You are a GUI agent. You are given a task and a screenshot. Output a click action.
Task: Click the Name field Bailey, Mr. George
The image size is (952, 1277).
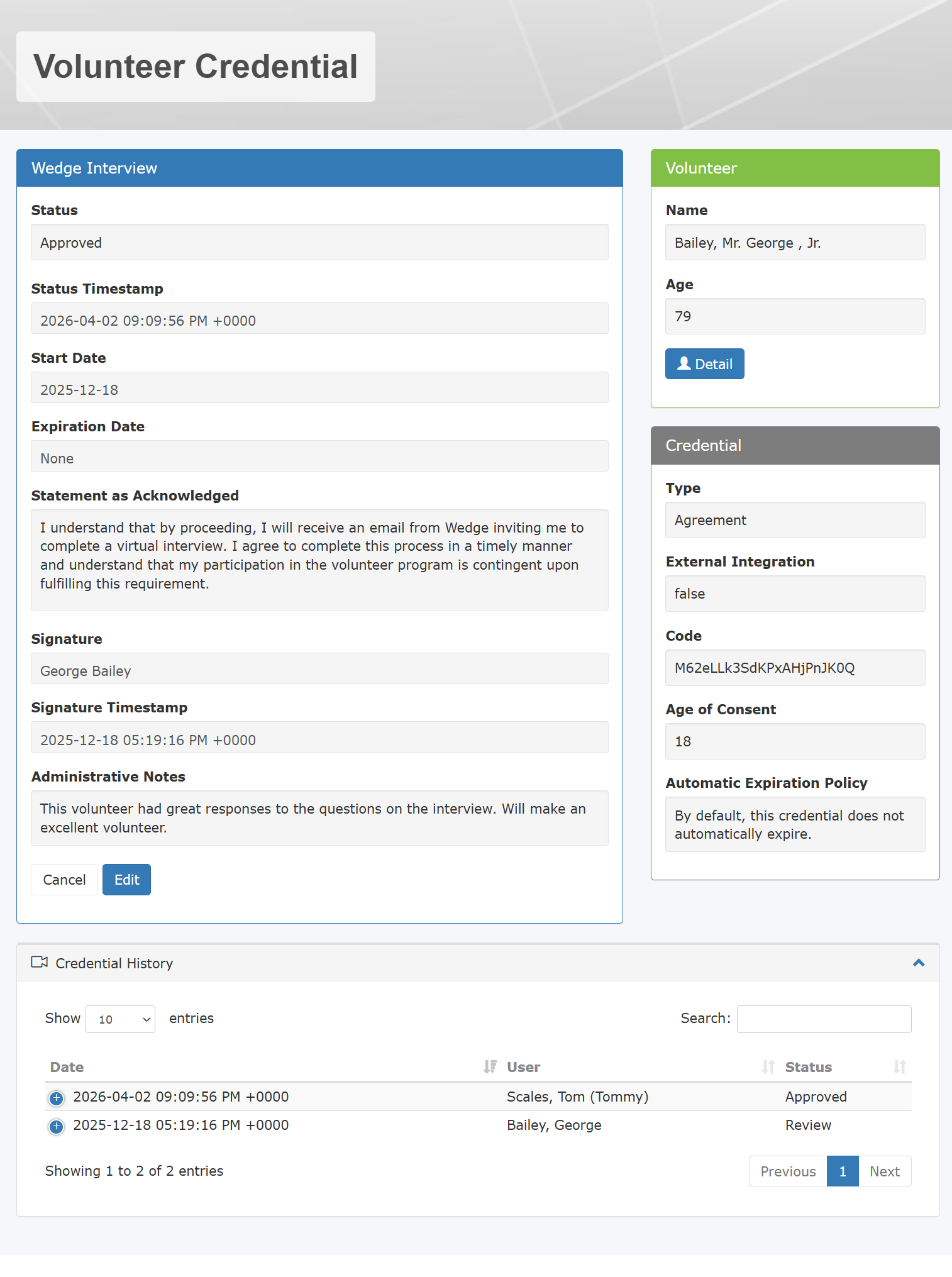(795, 242)
